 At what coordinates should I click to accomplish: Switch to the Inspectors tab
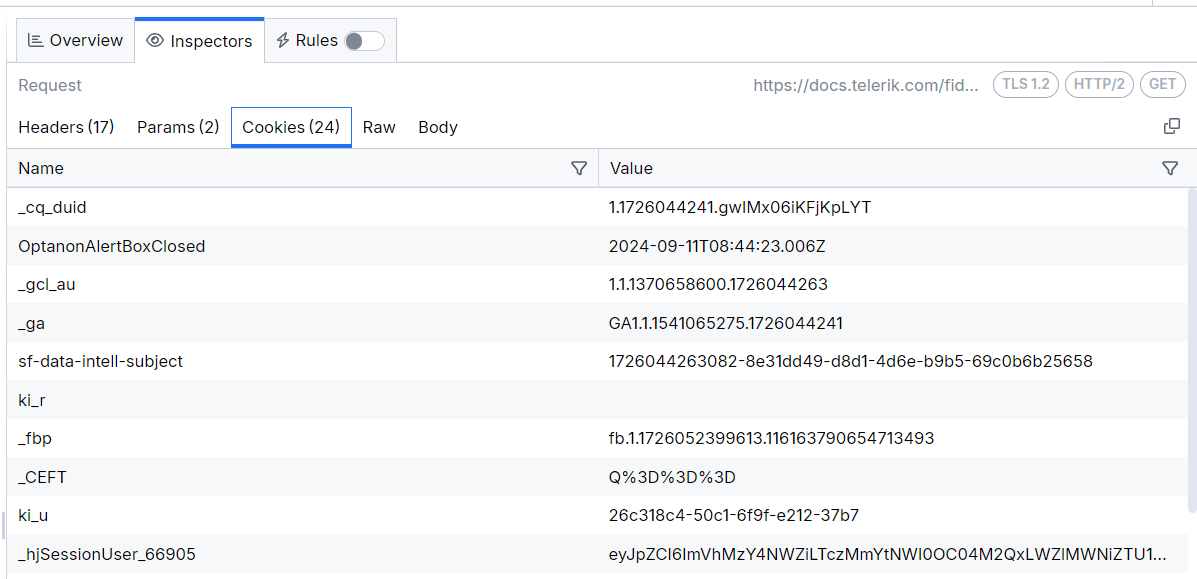(199, 41)
